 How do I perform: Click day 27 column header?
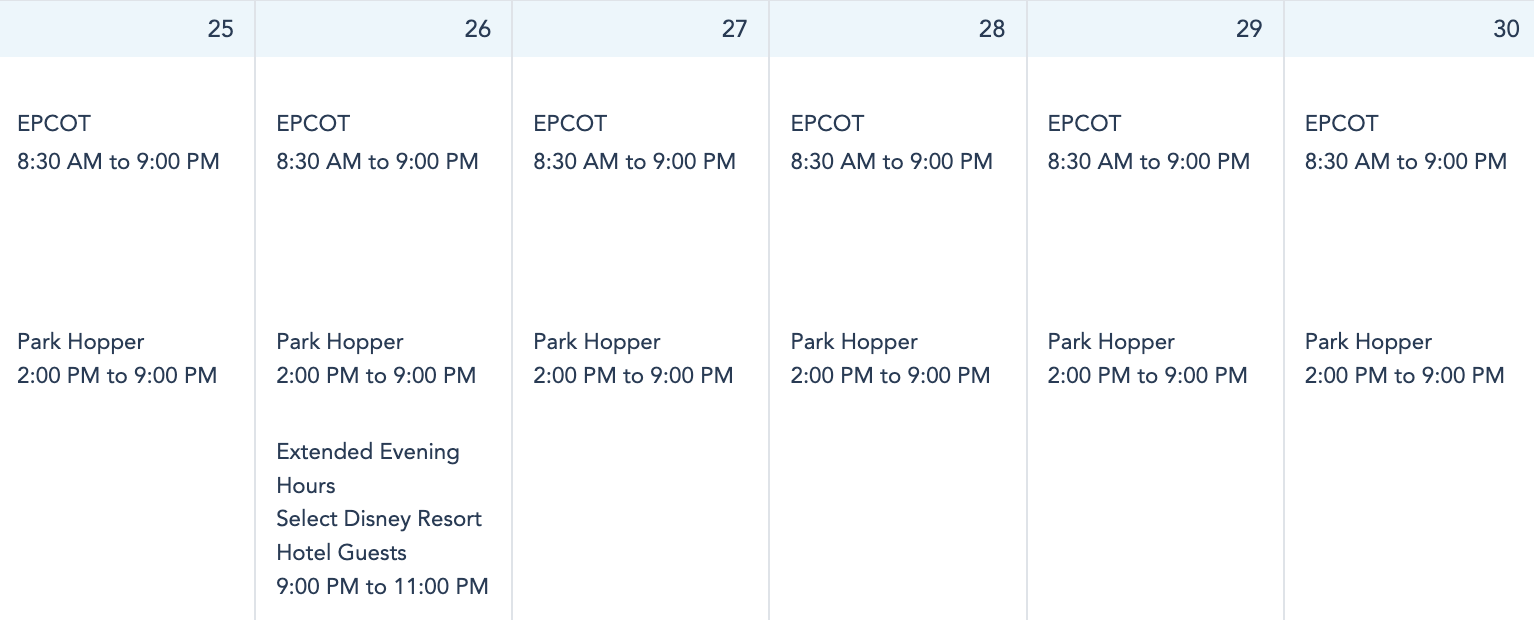tap(734, 29)
